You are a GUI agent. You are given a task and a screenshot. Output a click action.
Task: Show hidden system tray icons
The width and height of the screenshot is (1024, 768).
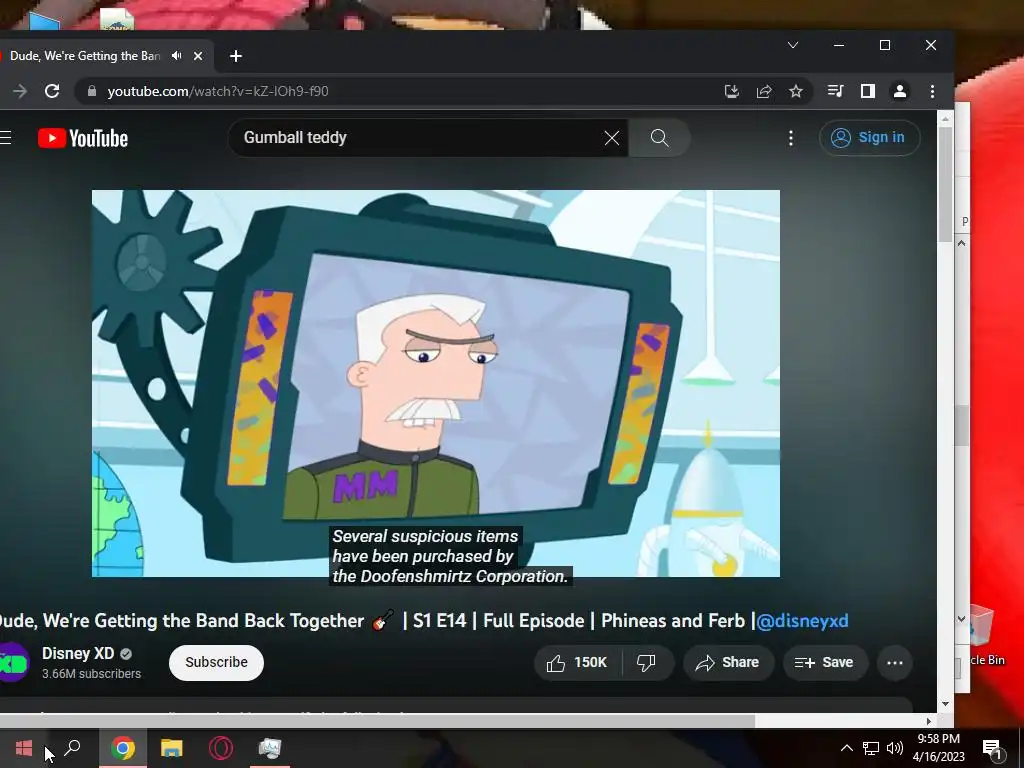(846, 748)
